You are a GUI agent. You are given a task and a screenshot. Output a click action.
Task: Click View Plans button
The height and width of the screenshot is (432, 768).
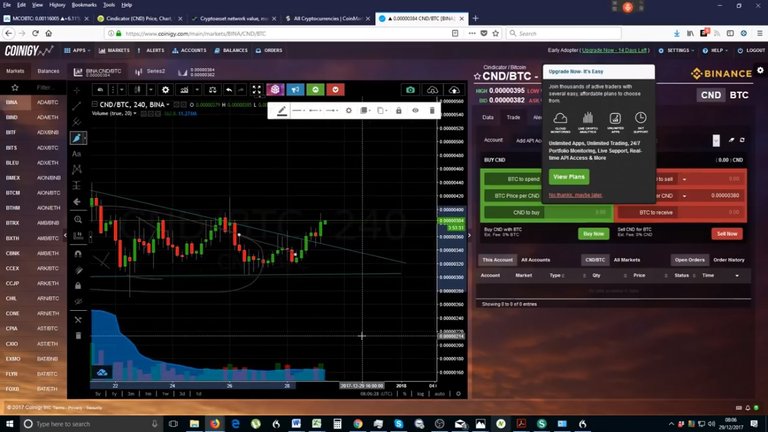click(x=569, y=177)
